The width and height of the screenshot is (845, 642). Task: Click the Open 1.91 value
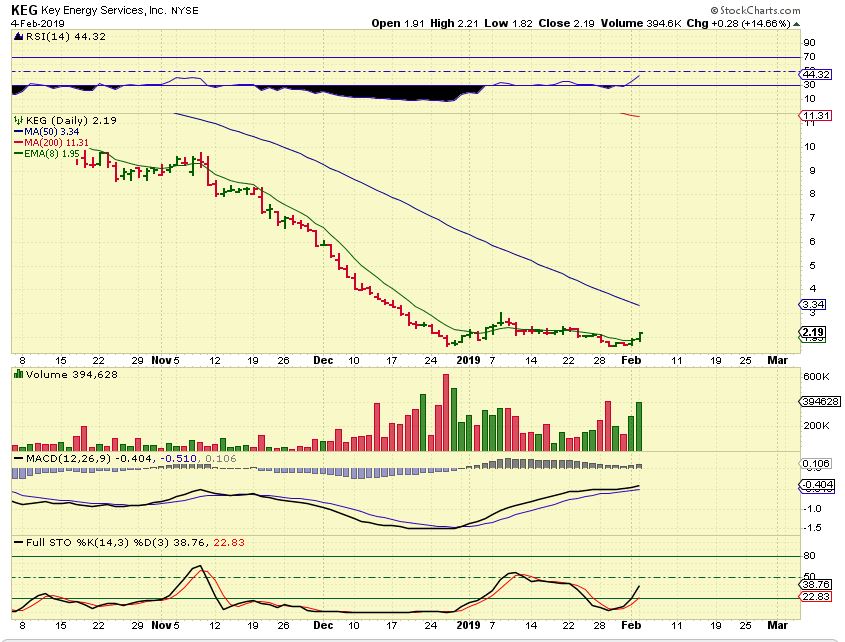[x=398, y=24]
